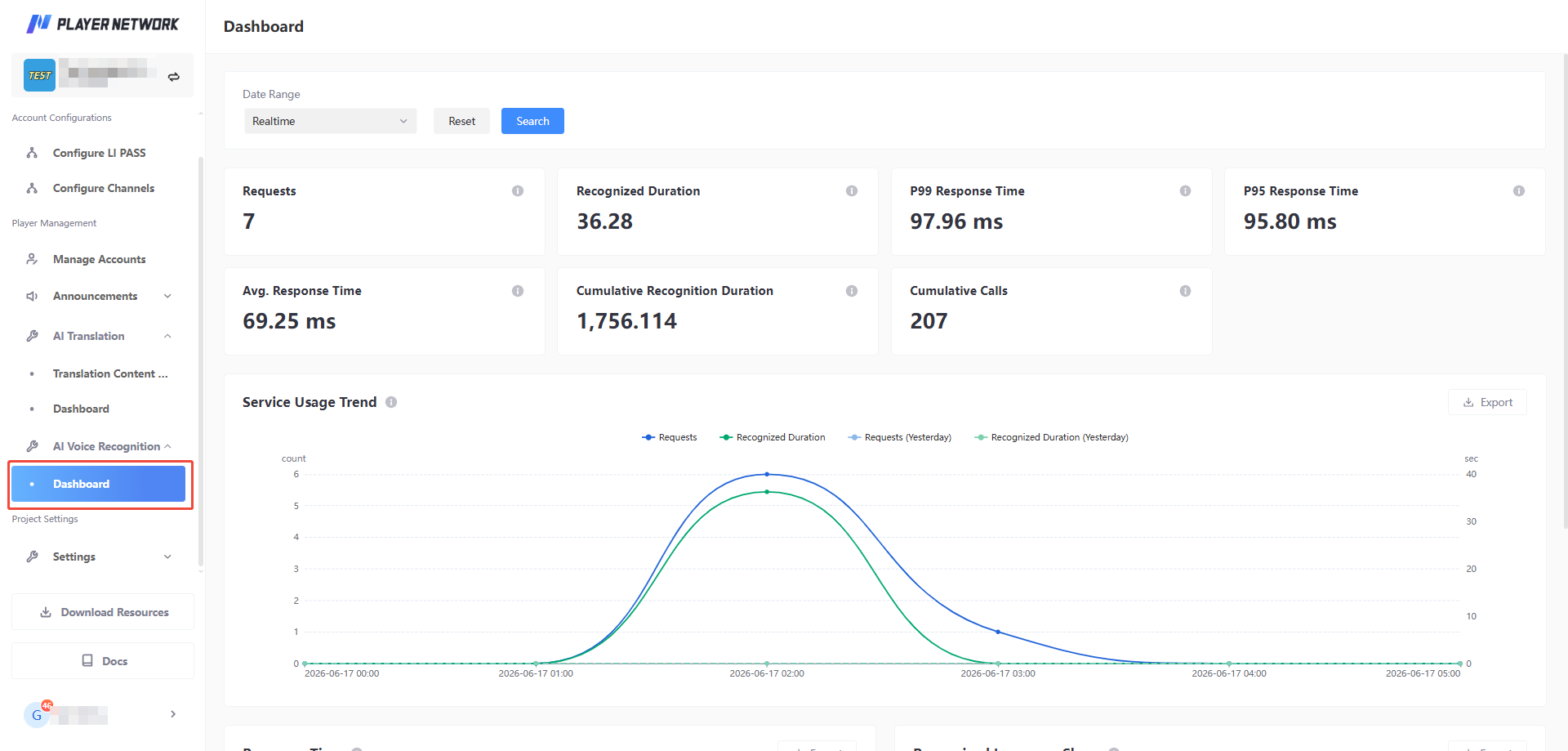The image size is (1568, 751).
Task: Click the 69.25 ms average response value
Action: [x=289, y=321]
